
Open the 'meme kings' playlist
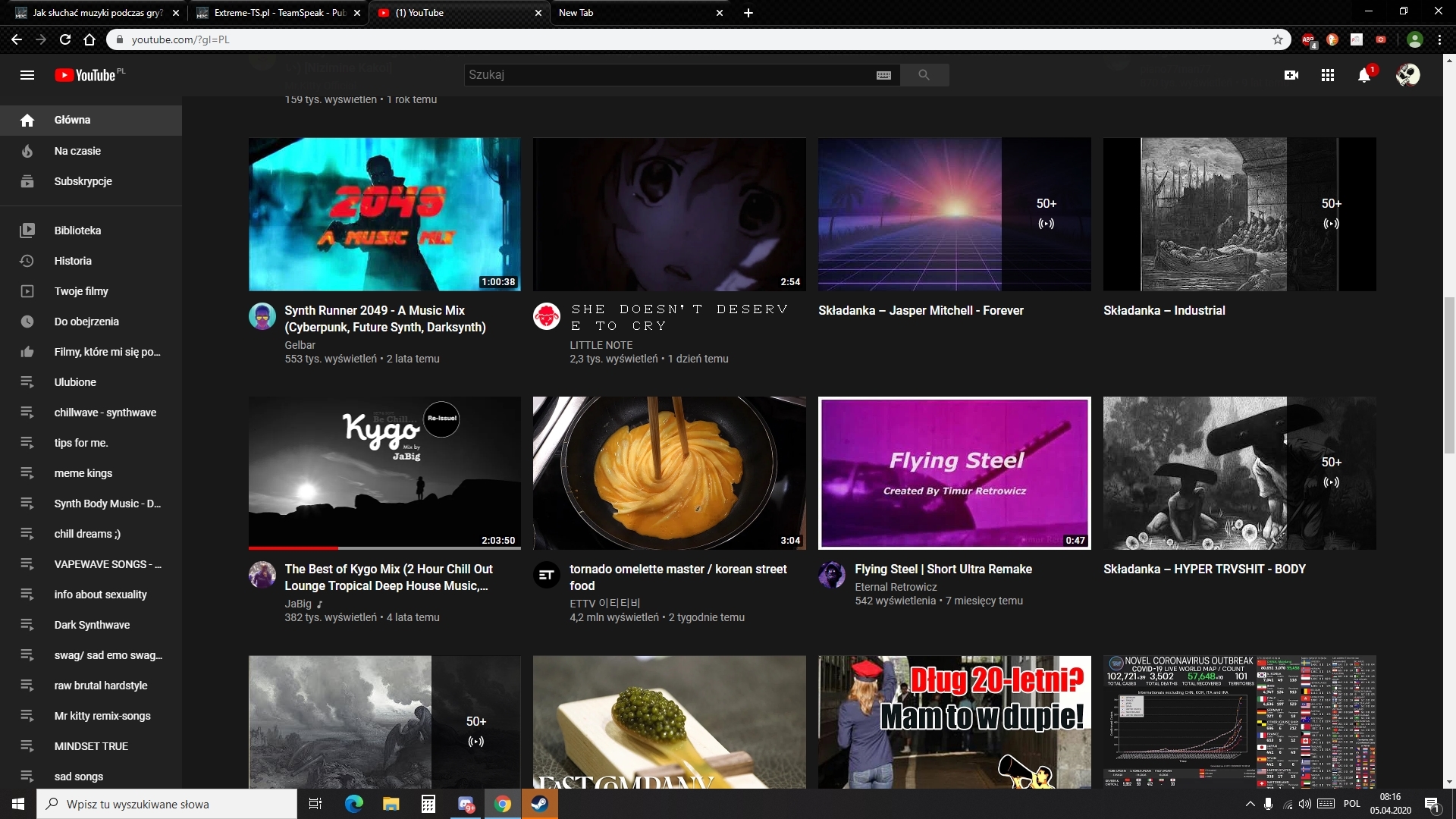(x=91, y=473)
